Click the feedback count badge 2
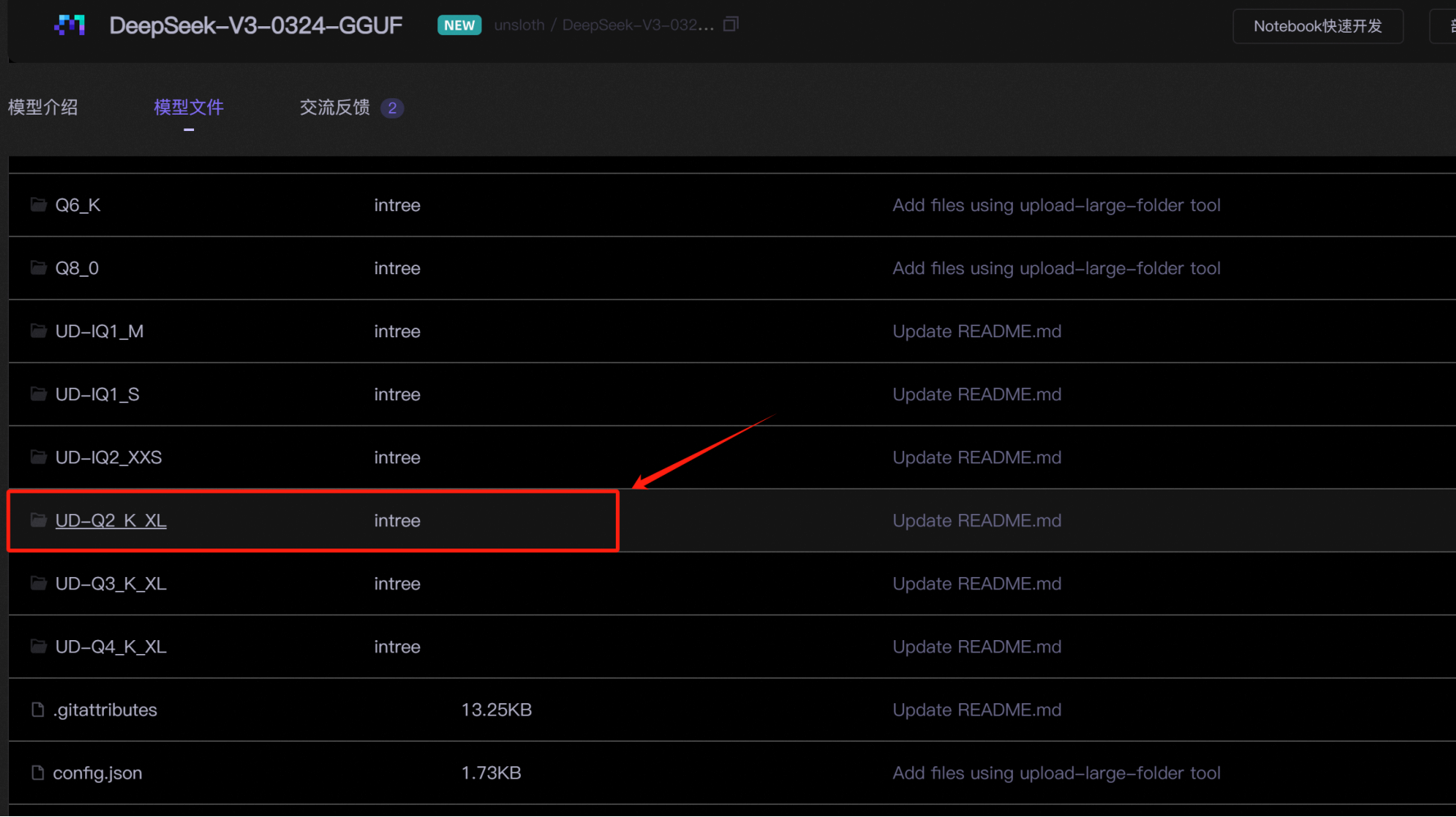 [392, 108]
